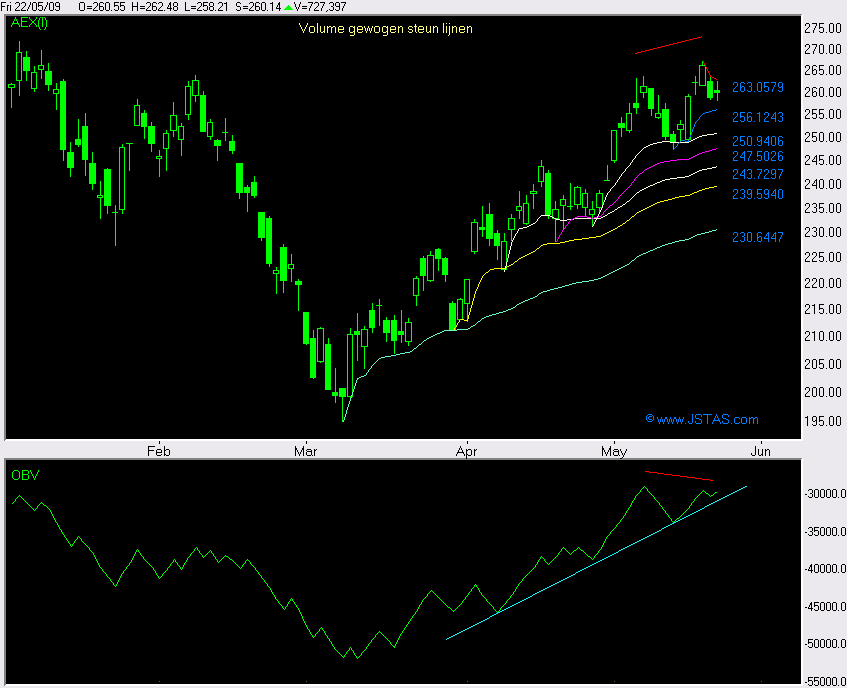
Task: Click the May marker on time axis
Action: click(616, 451)
